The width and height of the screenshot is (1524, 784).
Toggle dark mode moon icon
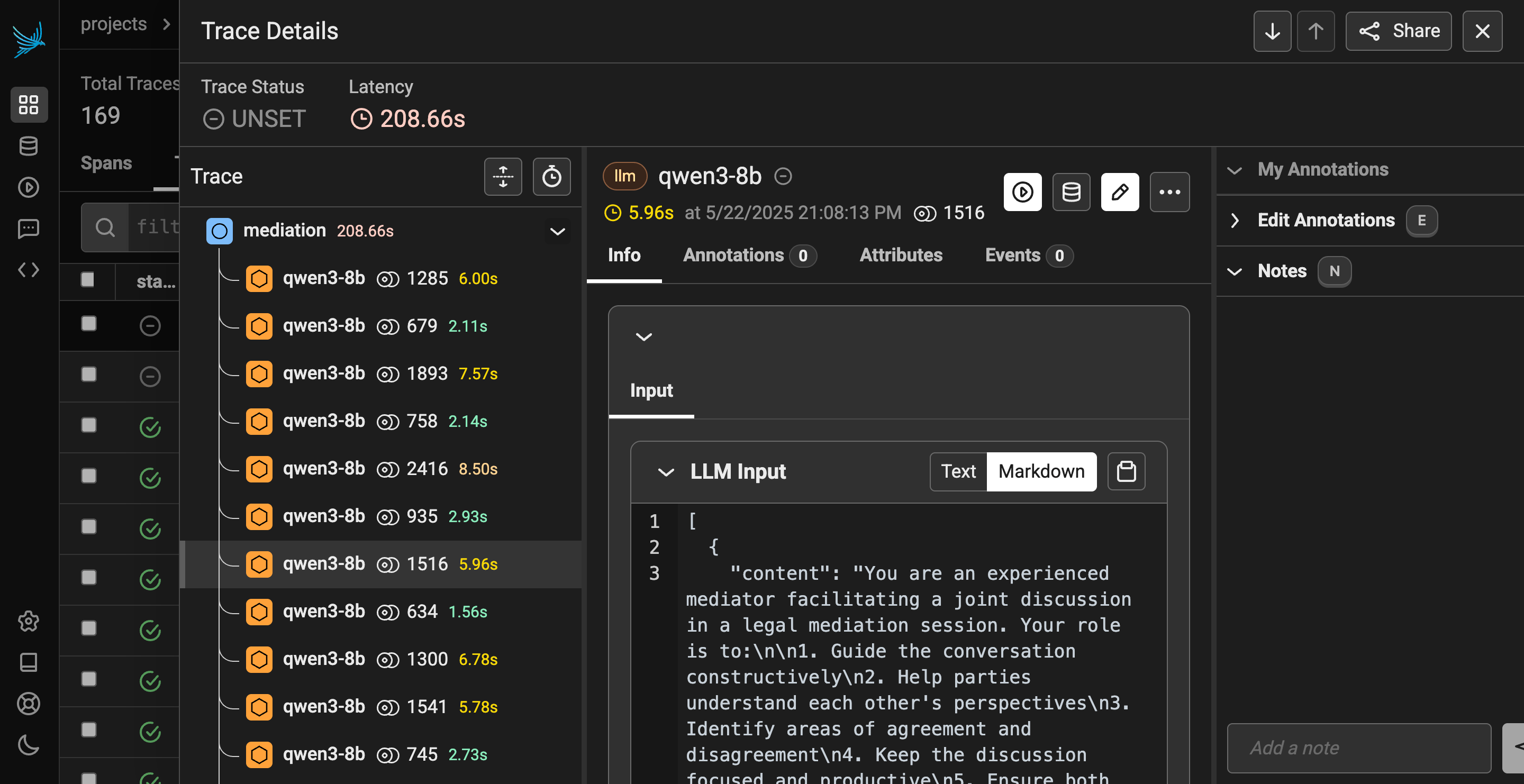click(x=29, y=745)
